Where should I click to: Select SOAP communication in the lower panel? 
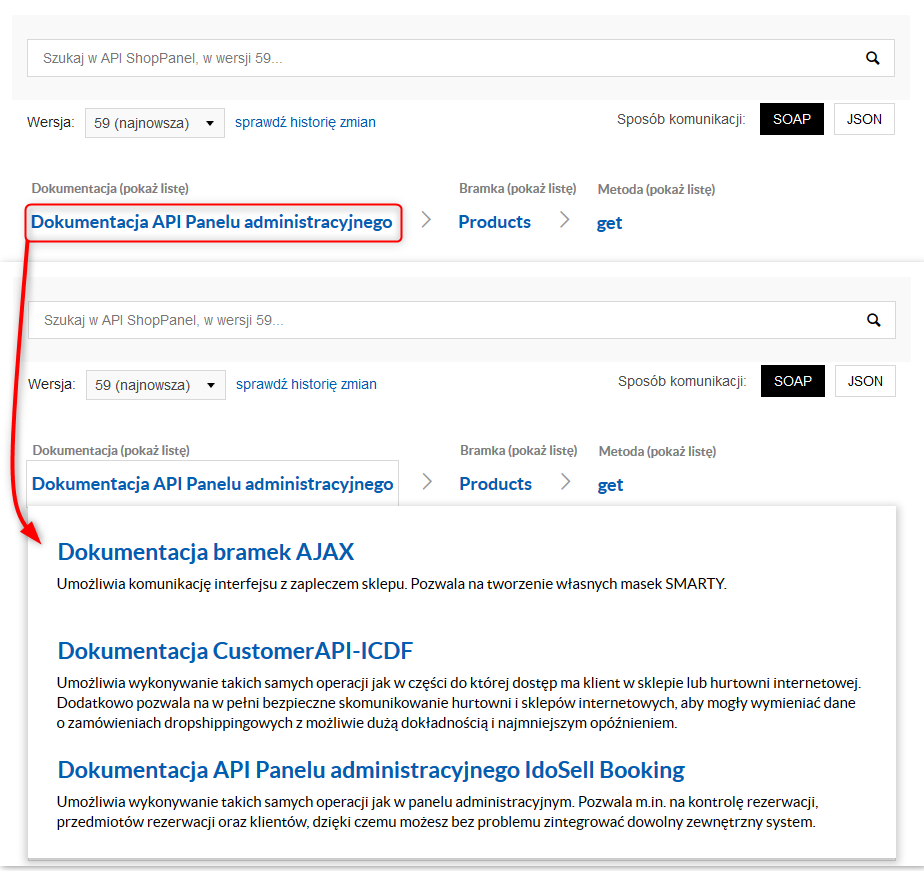point(793,381)
